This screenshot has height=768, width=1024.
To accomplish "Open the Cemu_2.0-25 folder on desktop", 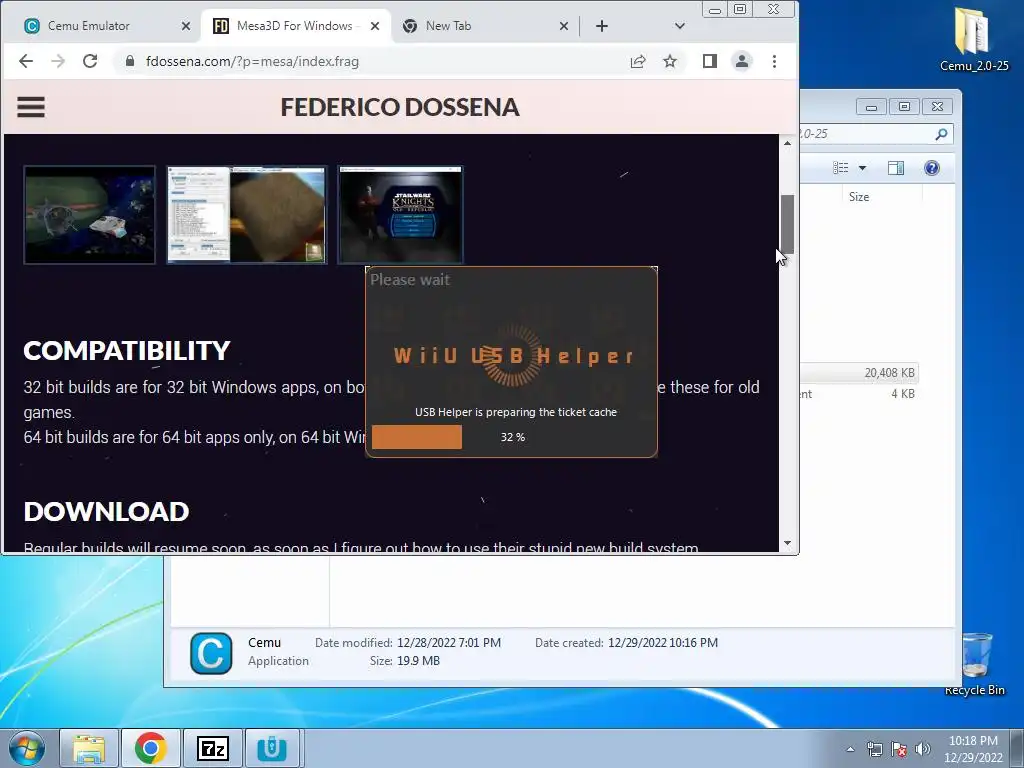I will pyautogui.click(x=974, y=39).
